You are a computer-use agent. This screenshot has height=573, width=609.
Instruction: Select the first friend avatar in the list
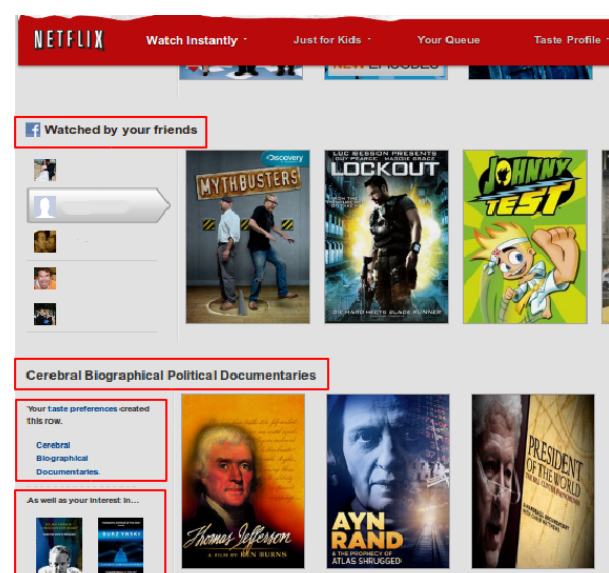[x=44, y=169]
